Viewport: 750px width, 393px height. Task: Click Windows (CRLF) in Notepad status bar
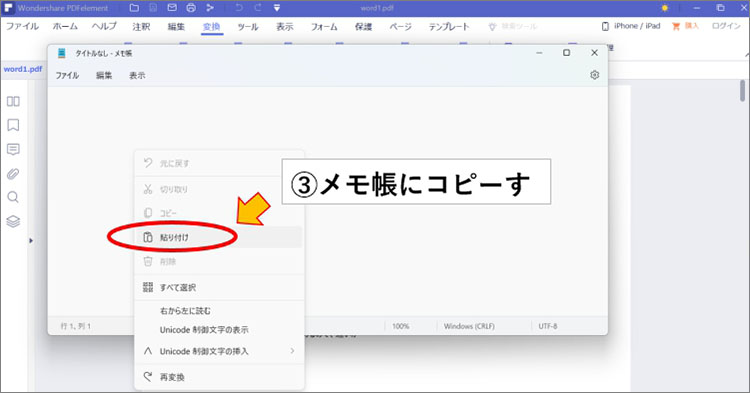pyautogui.click(x=469, y=326)
